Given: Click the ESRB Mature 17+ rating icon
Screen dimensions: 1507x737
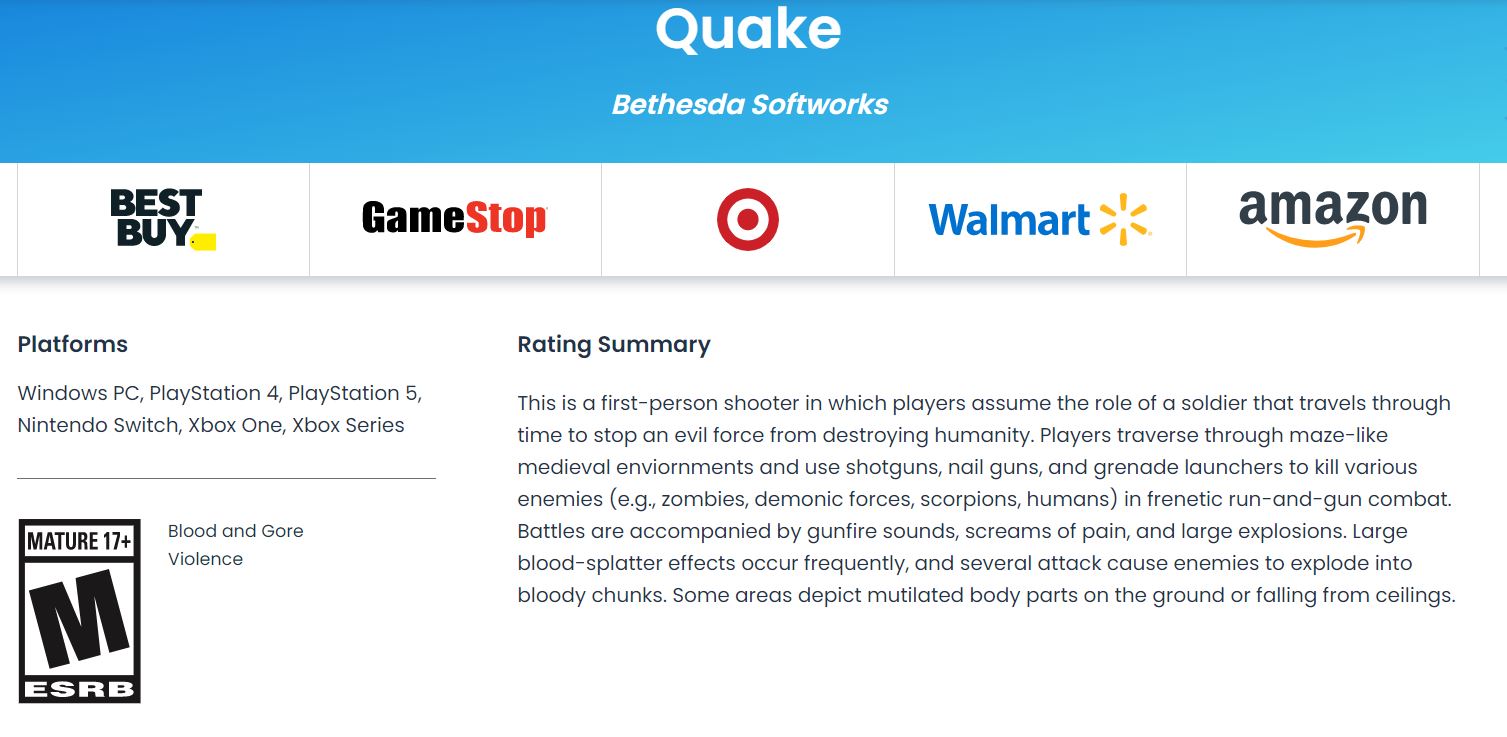Looking at the screenshot, I should click(80, 611).
